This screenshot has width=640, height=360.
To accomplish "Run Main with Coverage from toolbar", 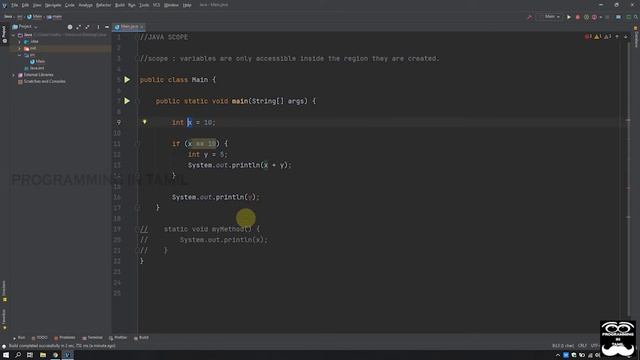I will pyautogui.click(x=586, y=17).
